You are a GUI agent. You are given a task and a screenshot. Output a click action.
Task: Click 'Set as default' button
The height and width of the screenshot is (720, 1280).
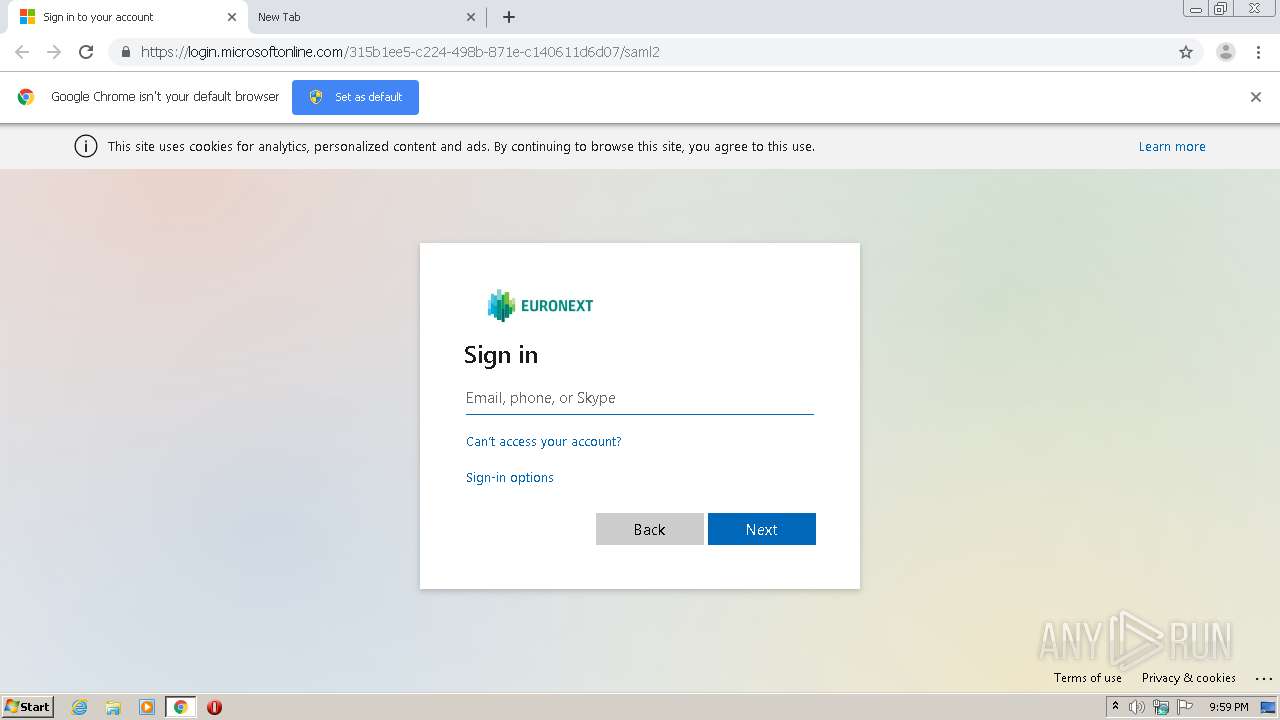[355, 97]
